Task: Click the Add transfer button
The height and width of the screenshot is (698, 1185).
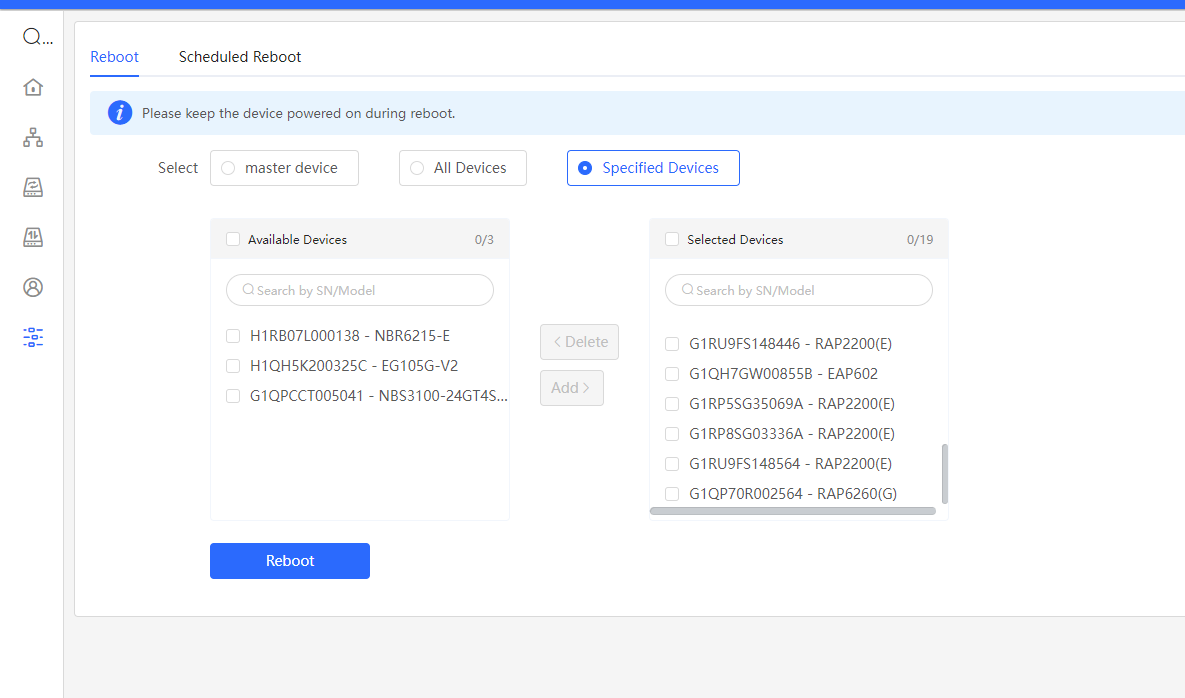Action: click(x=571, y=388)
